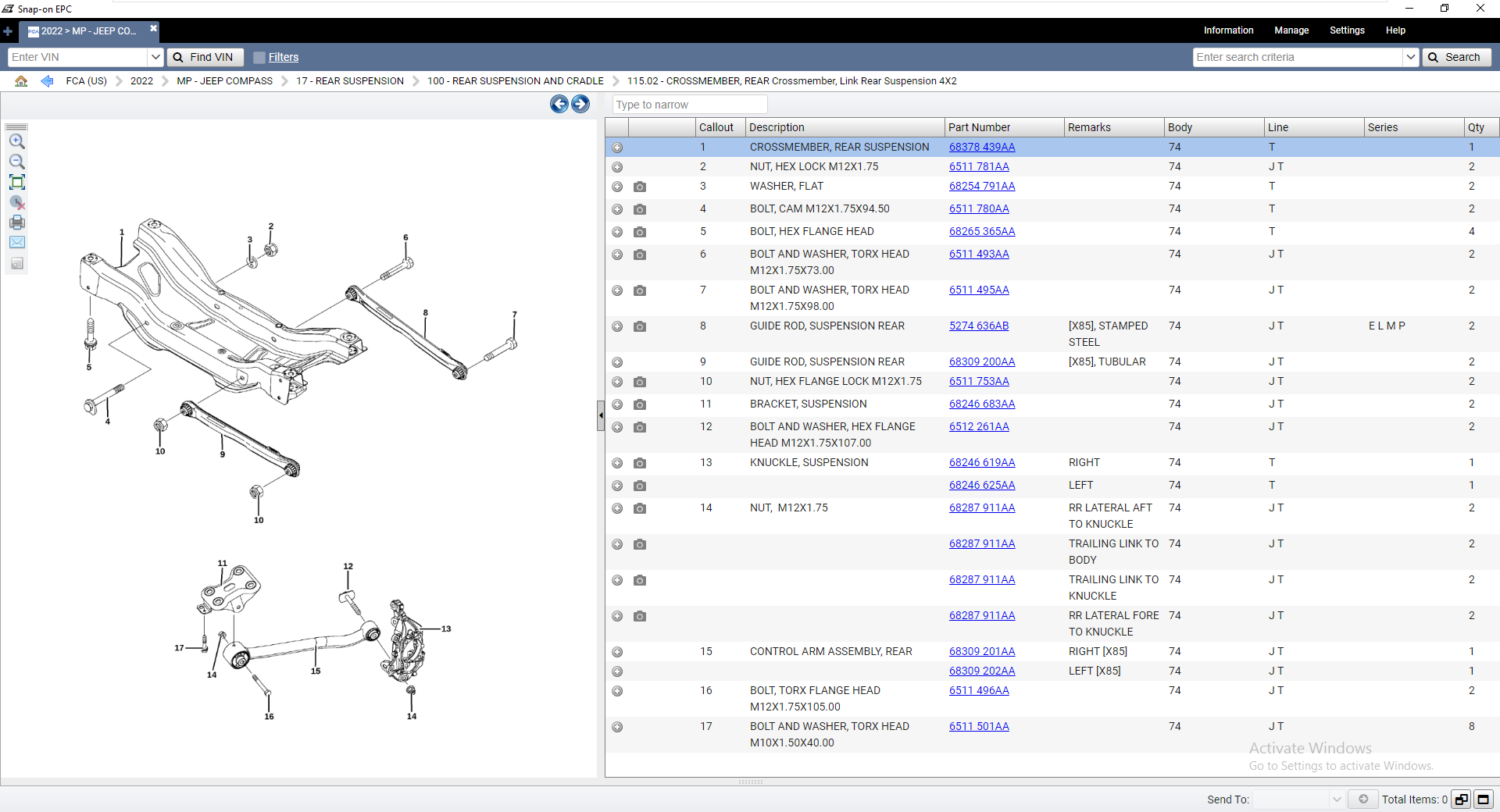
Task: Click the 2022 breadcrumb item
Action: (142, 81)
